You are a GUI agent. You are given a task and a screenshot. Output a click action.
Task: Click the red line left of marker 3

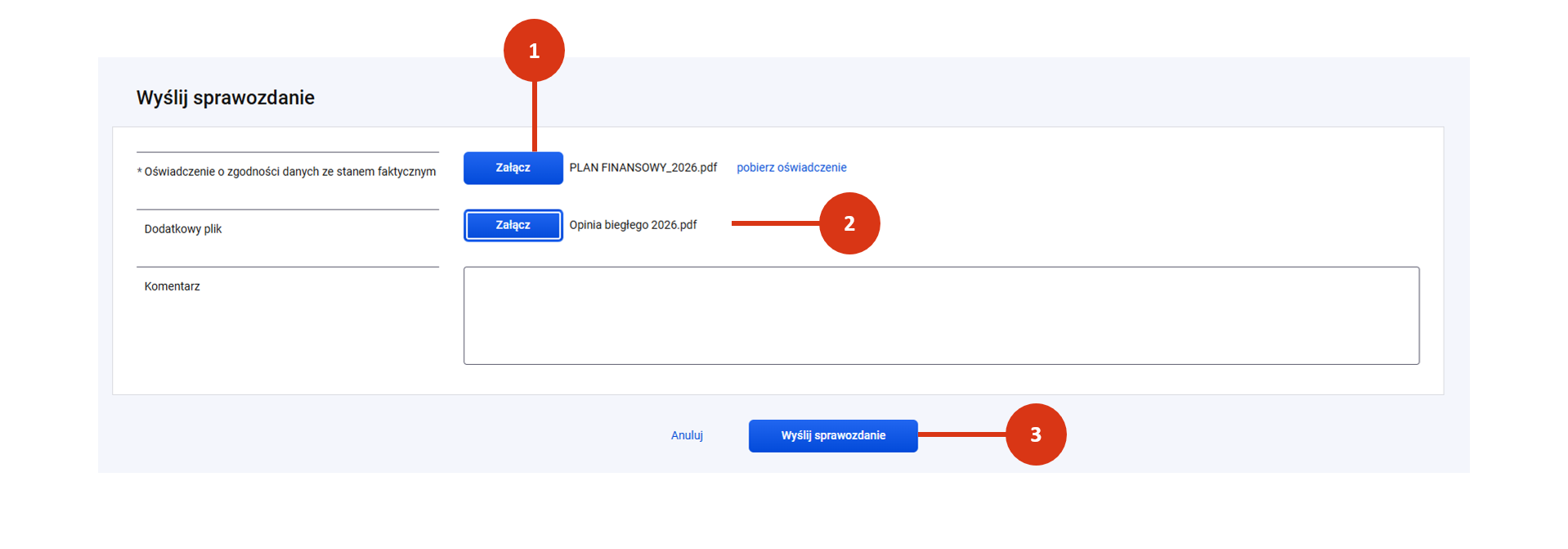click(x=962, y=434)
